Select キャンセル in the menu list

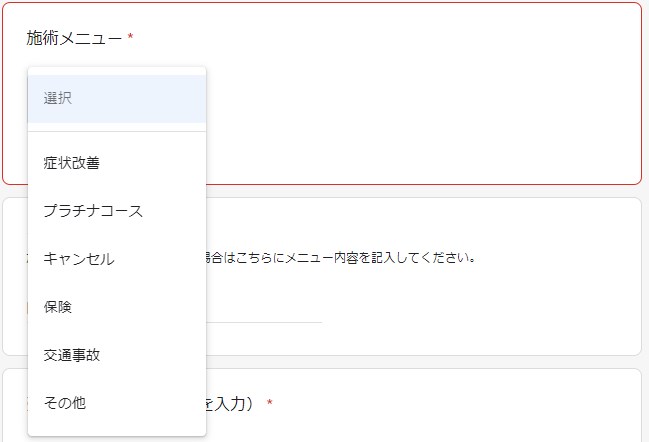[79, 259]
